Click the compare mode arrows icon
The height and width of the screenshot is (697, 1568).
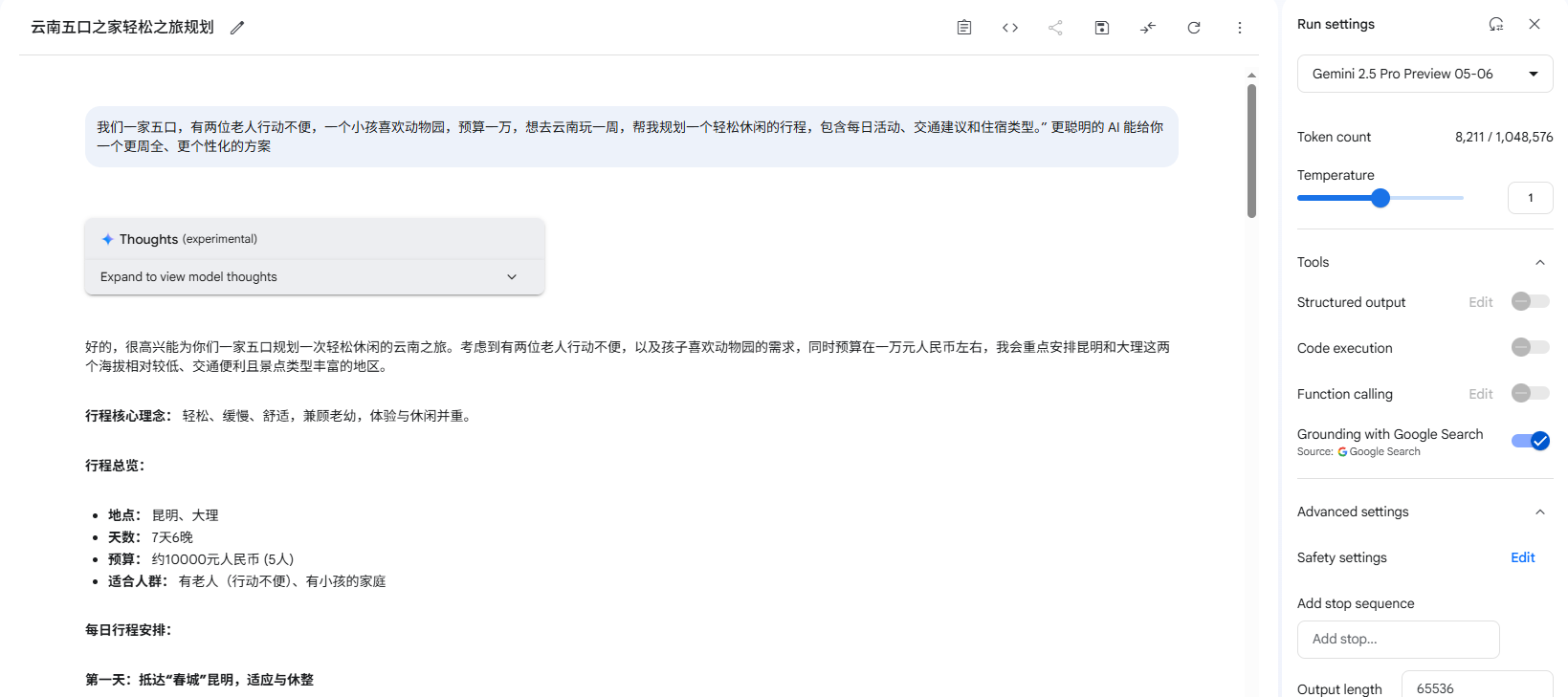tap(1148, 28)
